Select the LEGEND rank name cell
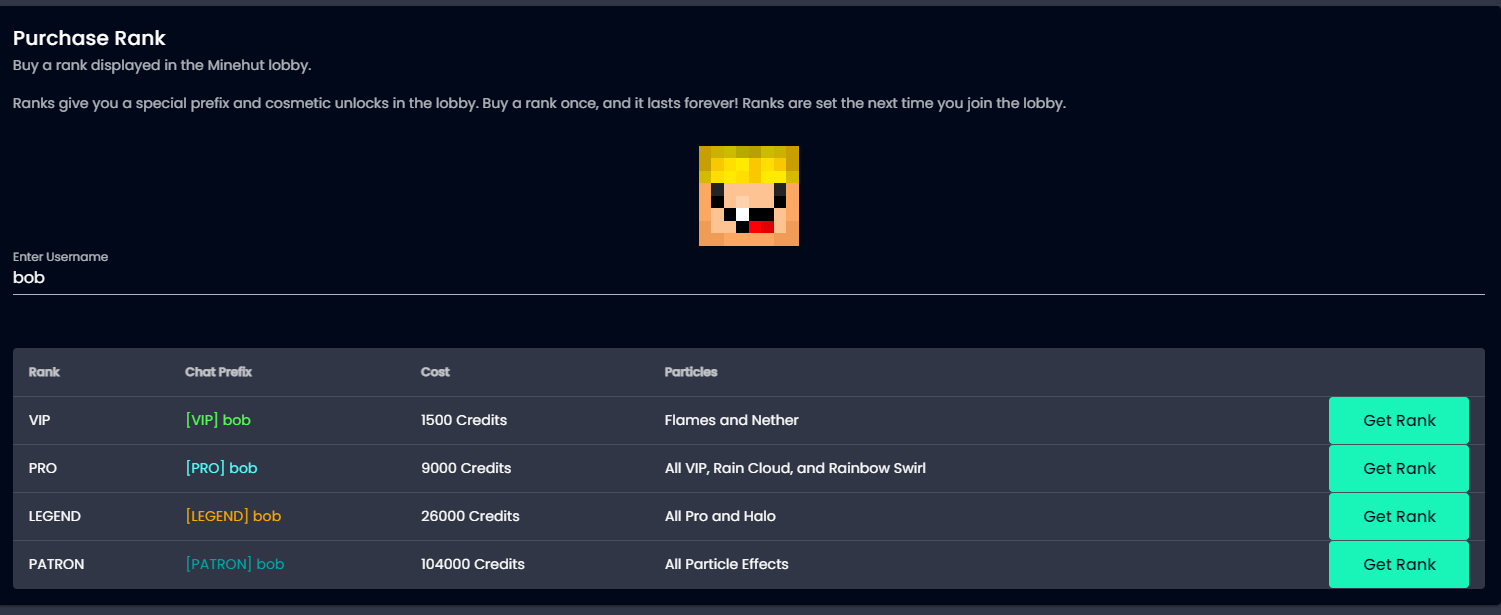The image size is (1501, 615). point(55,516)
